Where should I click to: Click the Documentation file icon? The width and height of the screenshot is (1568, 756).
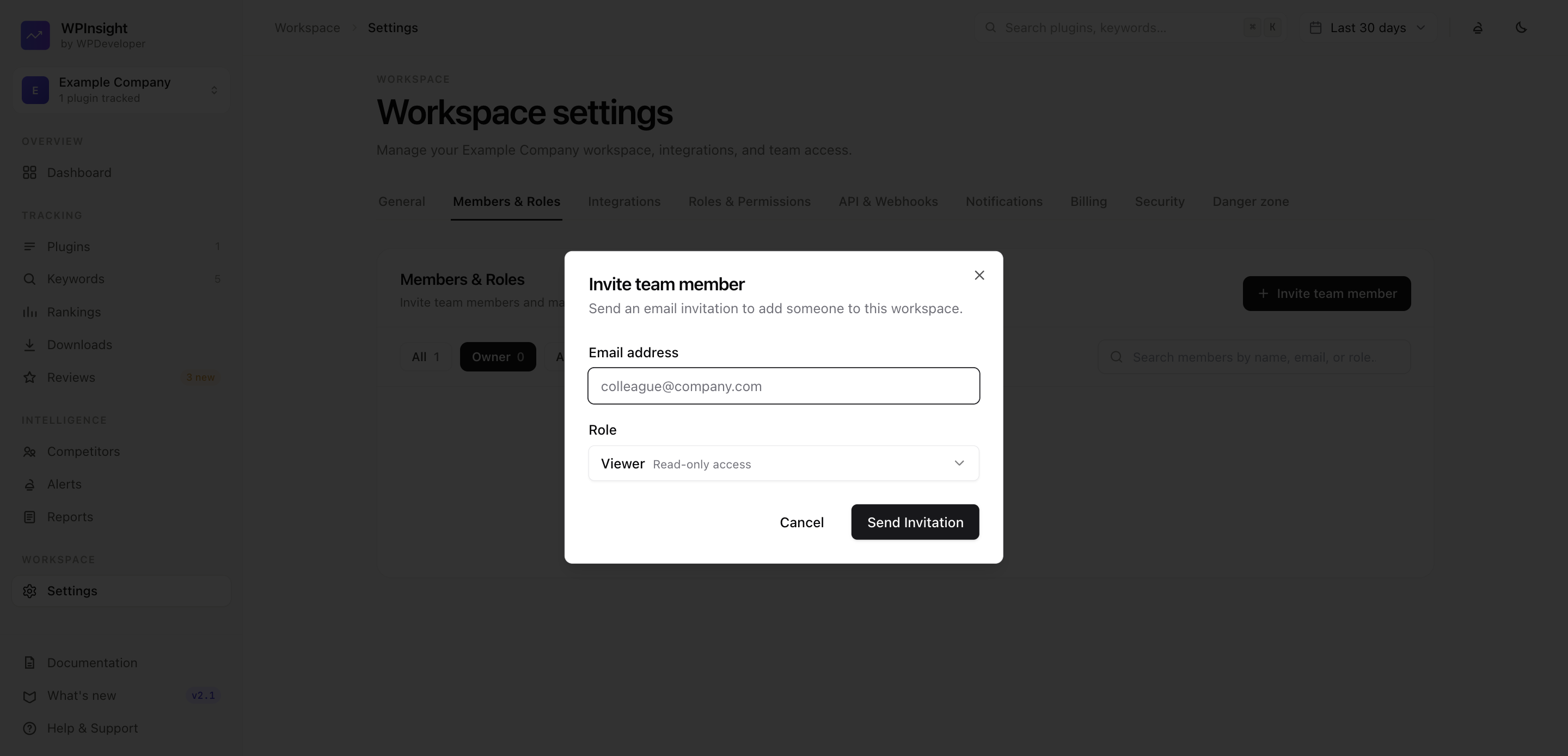tap(29, 663)
